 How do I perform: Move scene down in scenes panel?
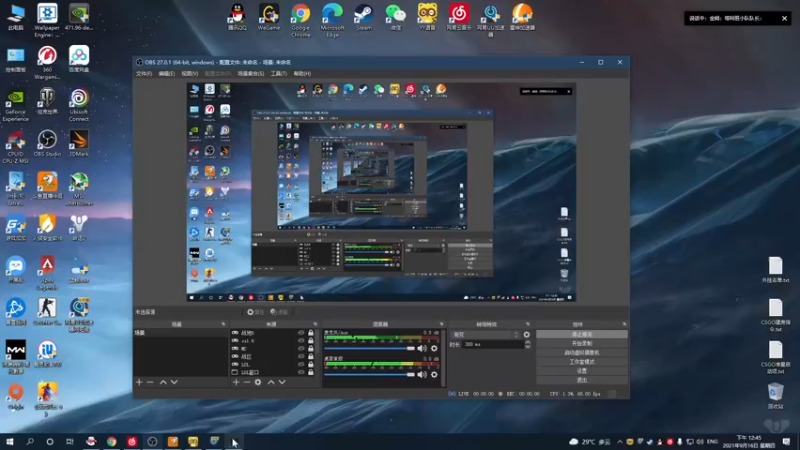(x=174, y=382)
